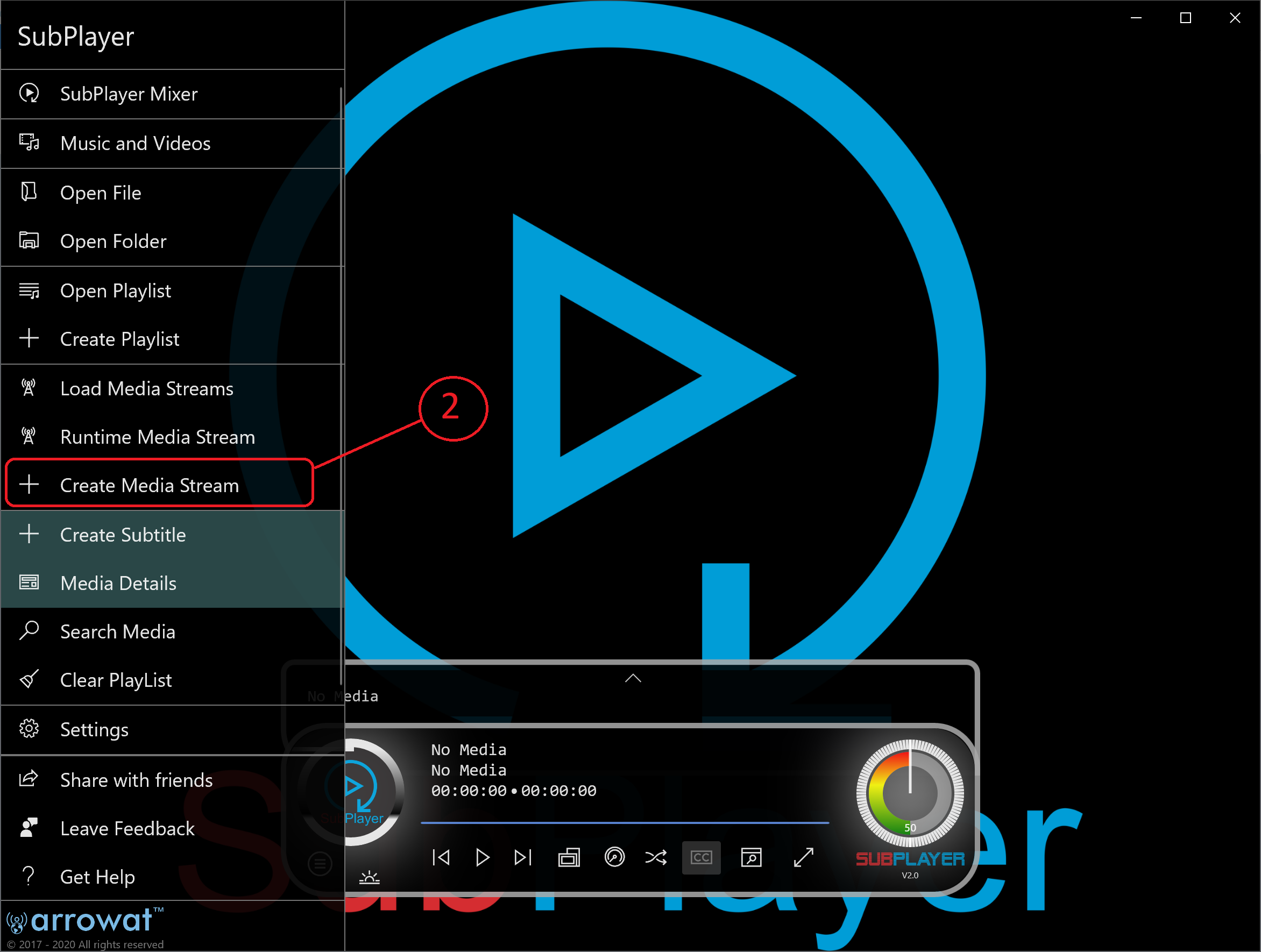Open playback speed gauge control

pyautogui.click(x=614, y=857)
